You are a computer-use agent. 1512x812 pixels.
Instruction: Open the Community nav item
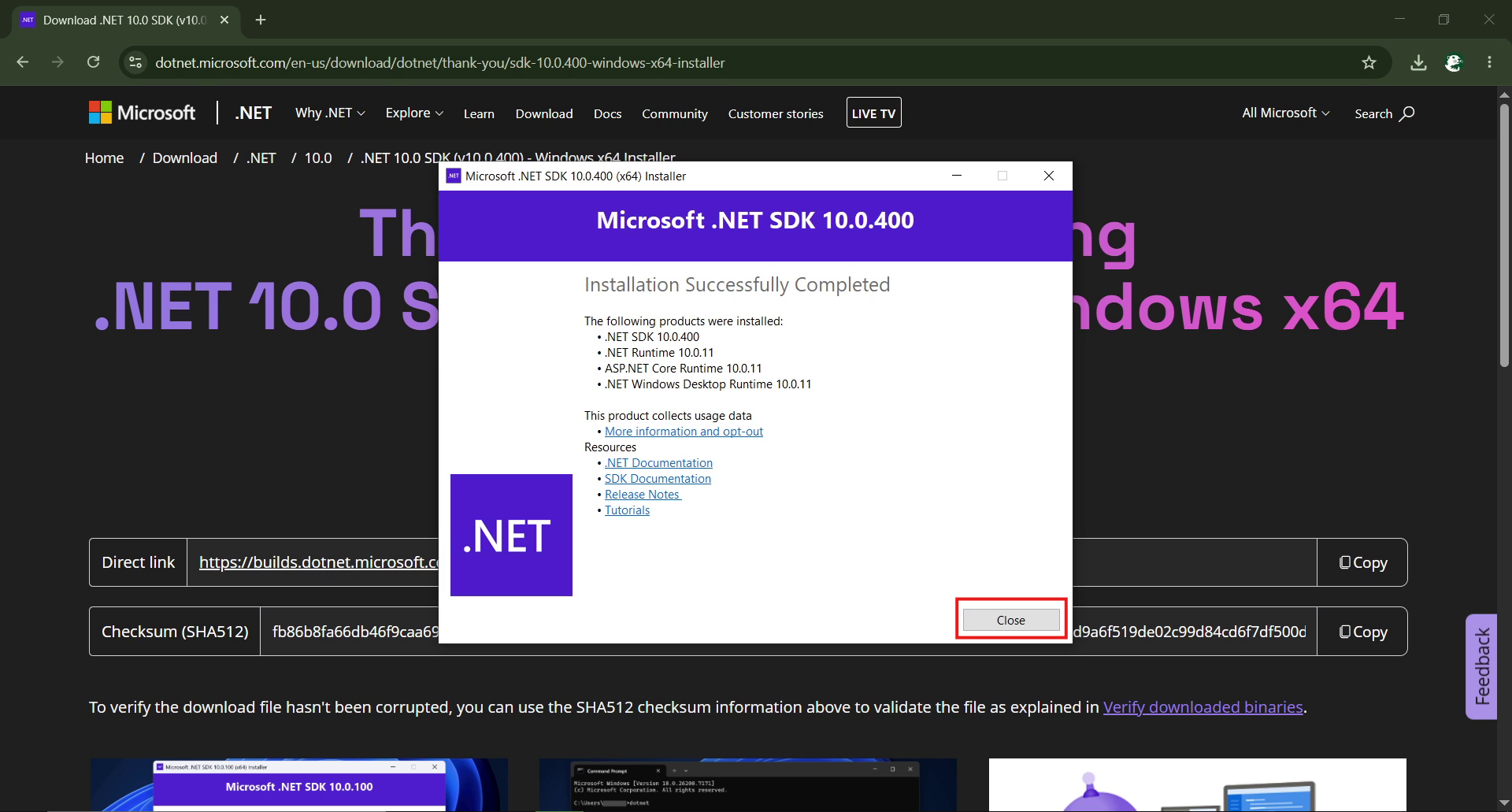point(675,113)
